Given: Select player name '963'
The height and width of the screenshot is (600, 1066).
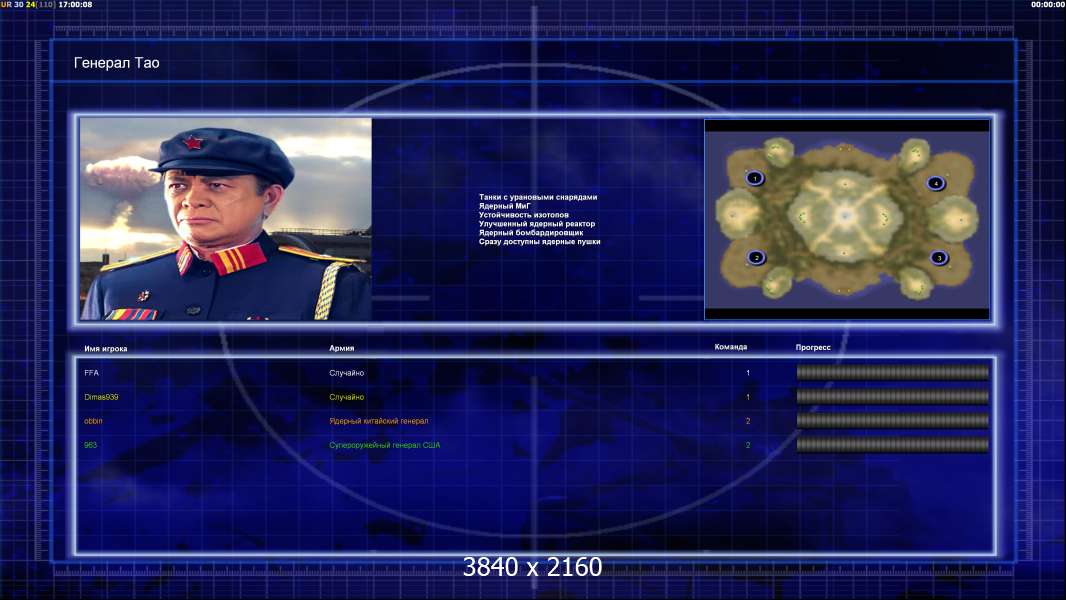Looking at the screenshot, I should coord(90,445).
